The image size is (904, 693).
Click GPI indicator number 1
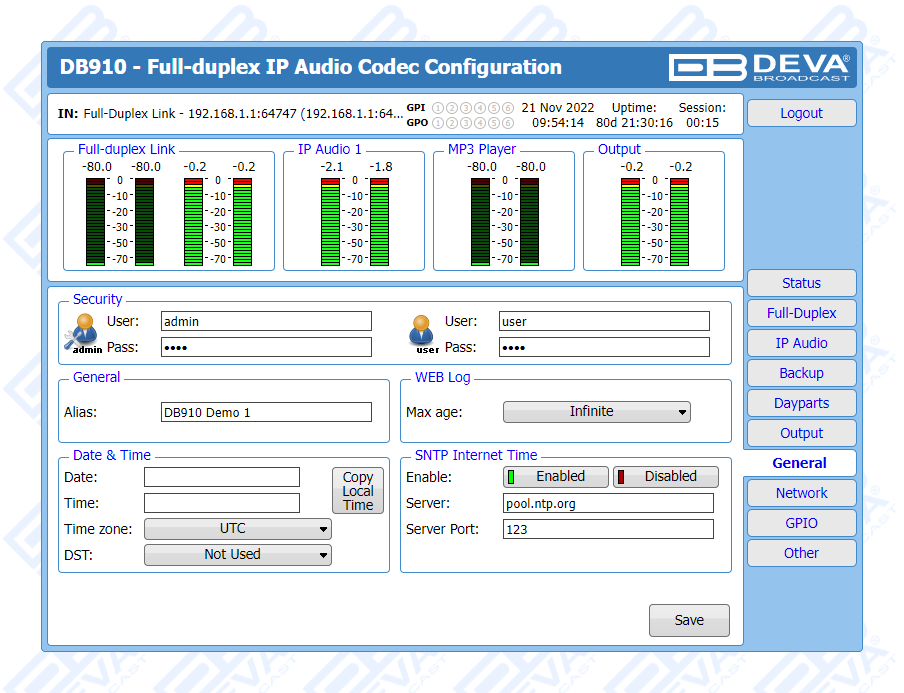click(438, 108)
